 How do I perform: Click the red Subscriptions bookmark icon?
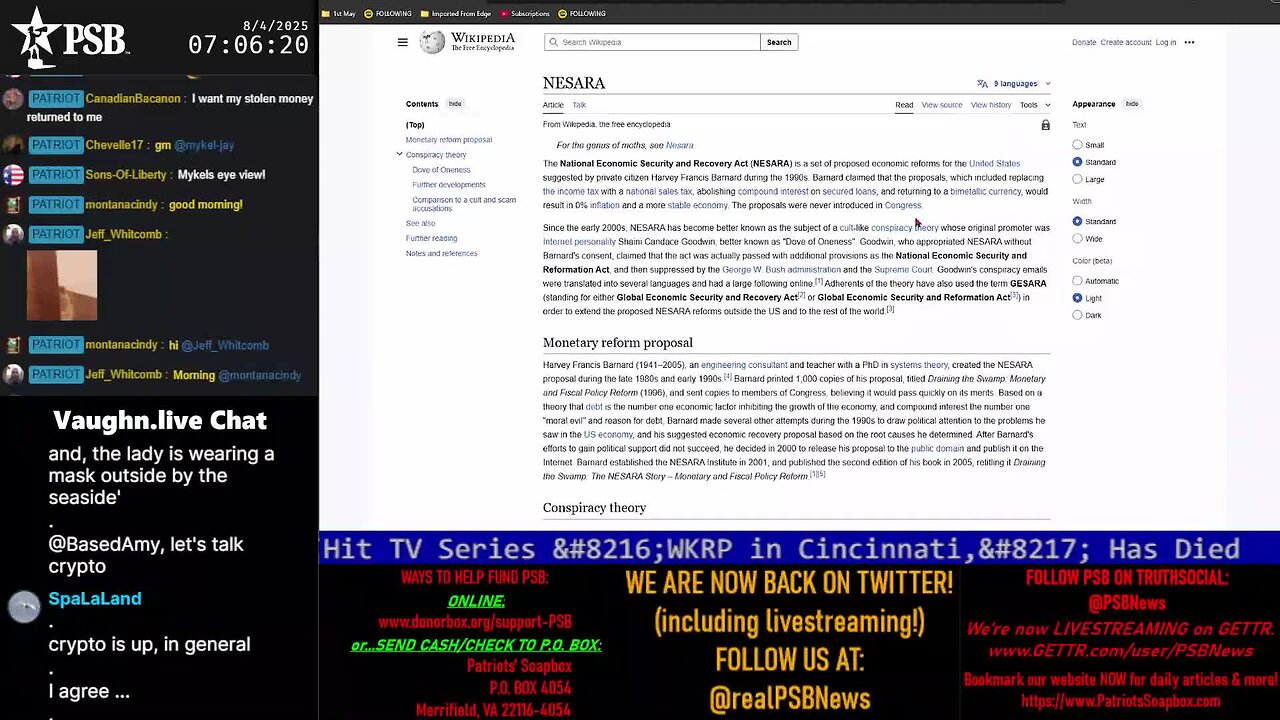pyautogui.click(x=504, y=14)
